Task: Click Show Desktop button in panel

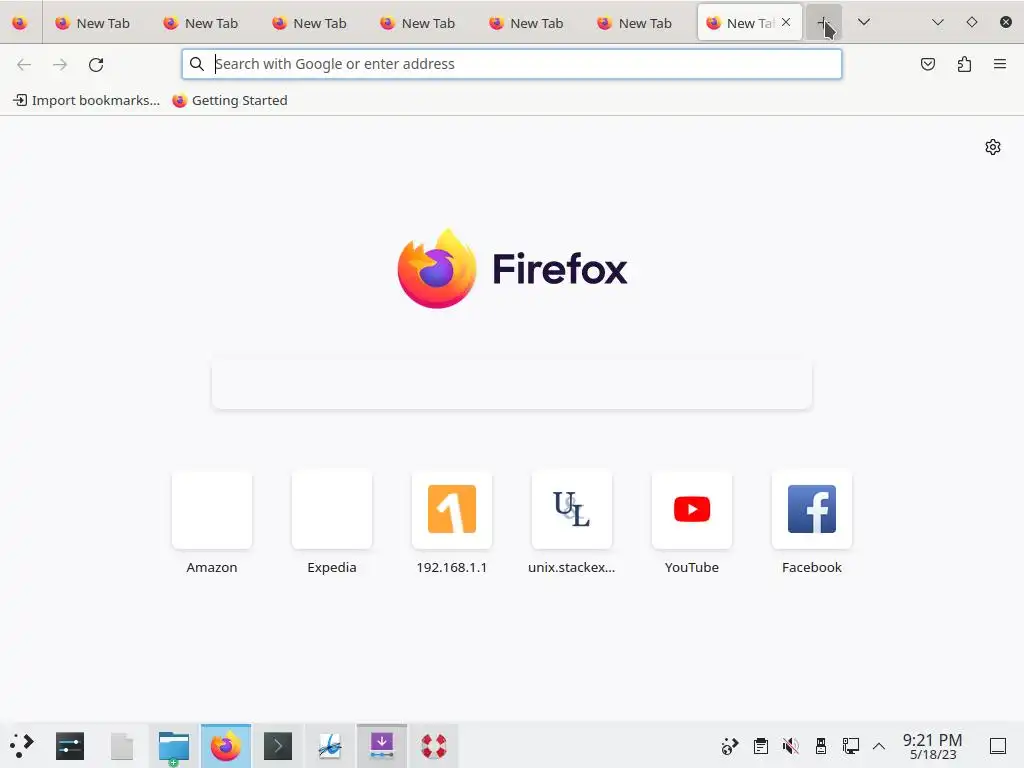Action: tap(998, 746)
